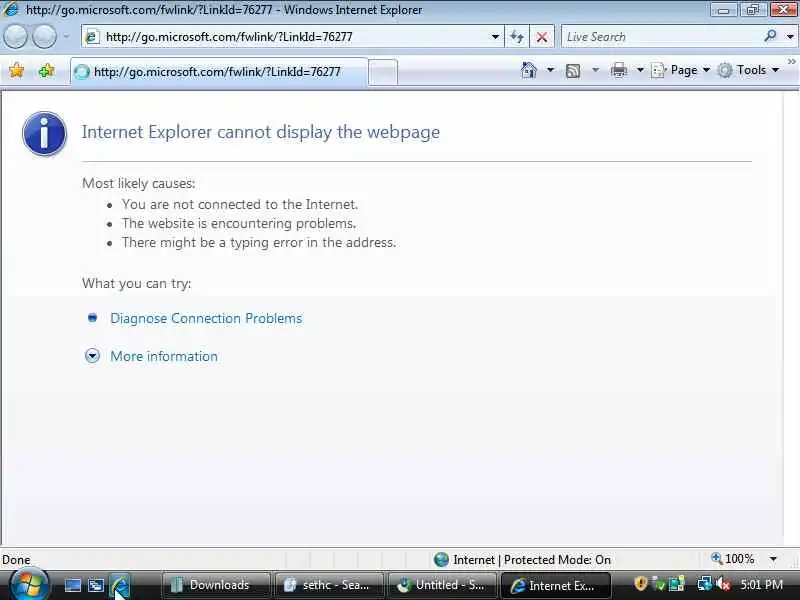This screenshot has height=600, width=800.
Task: Switch to Downloads taskbar window
Action: point(216,585)
